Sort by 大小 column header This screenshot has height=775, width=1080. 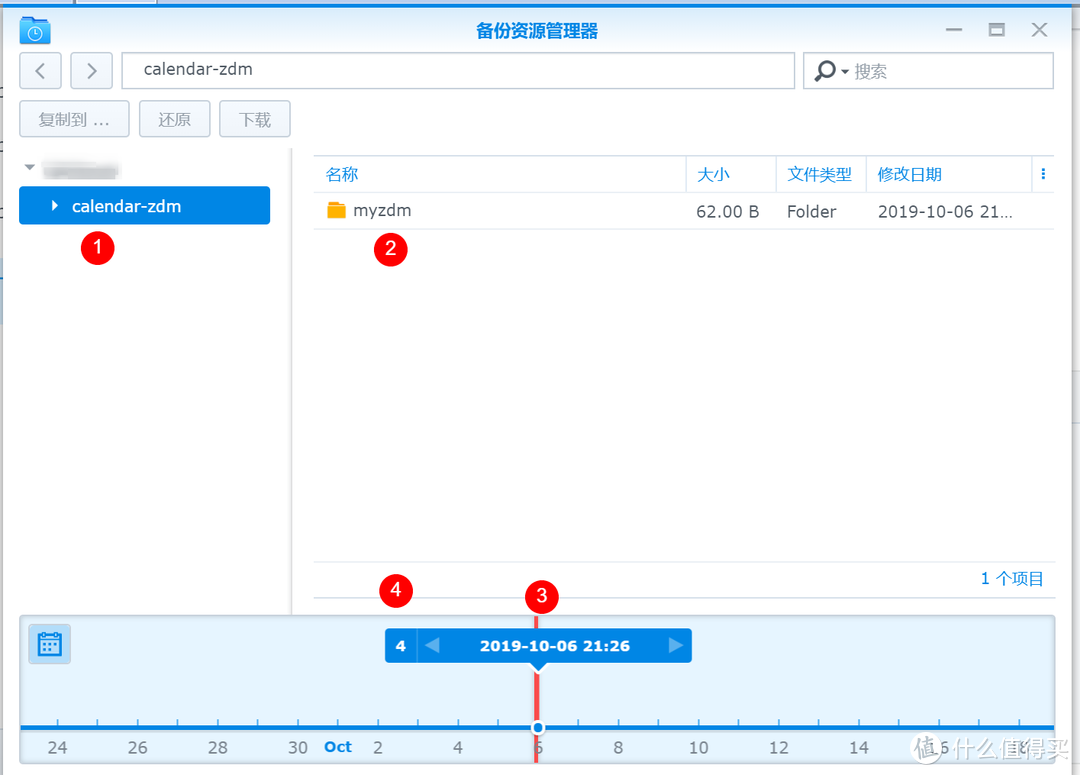point(713,174)
